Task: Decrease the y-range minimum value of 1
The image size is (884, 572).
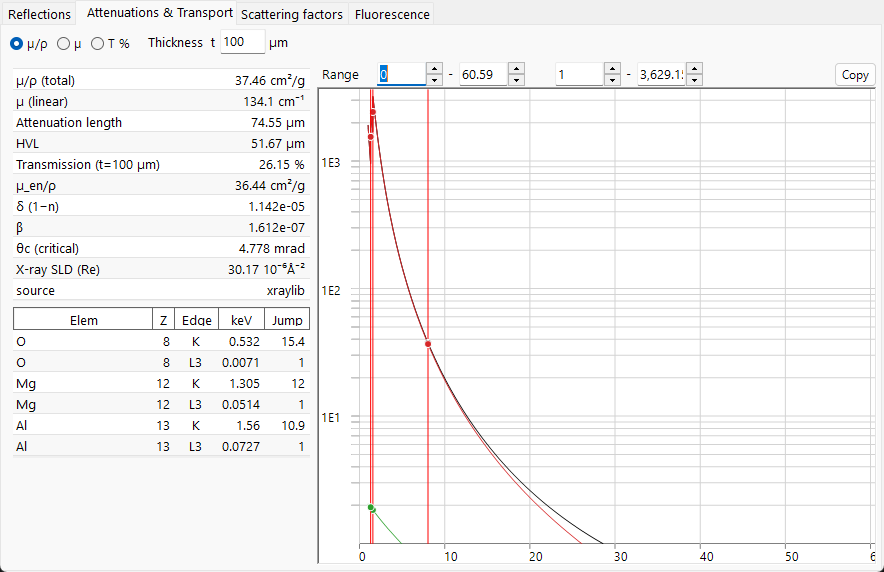Action: coord(612,80)
